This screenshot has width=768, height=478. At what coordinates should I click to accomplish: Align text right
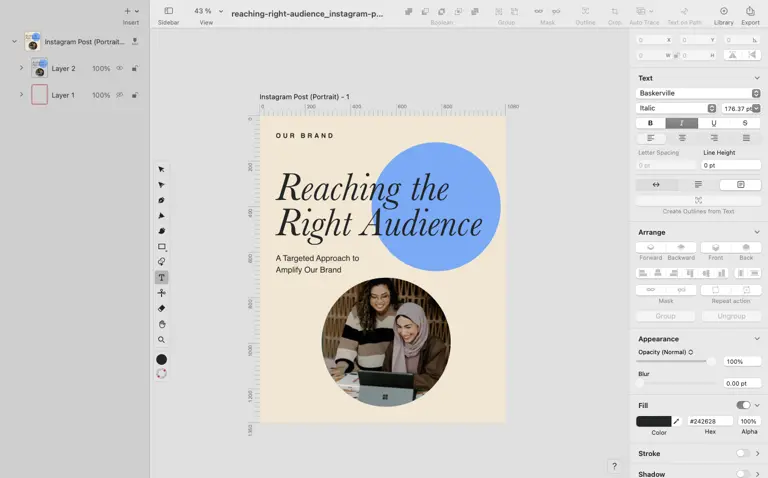coord(714,138)
